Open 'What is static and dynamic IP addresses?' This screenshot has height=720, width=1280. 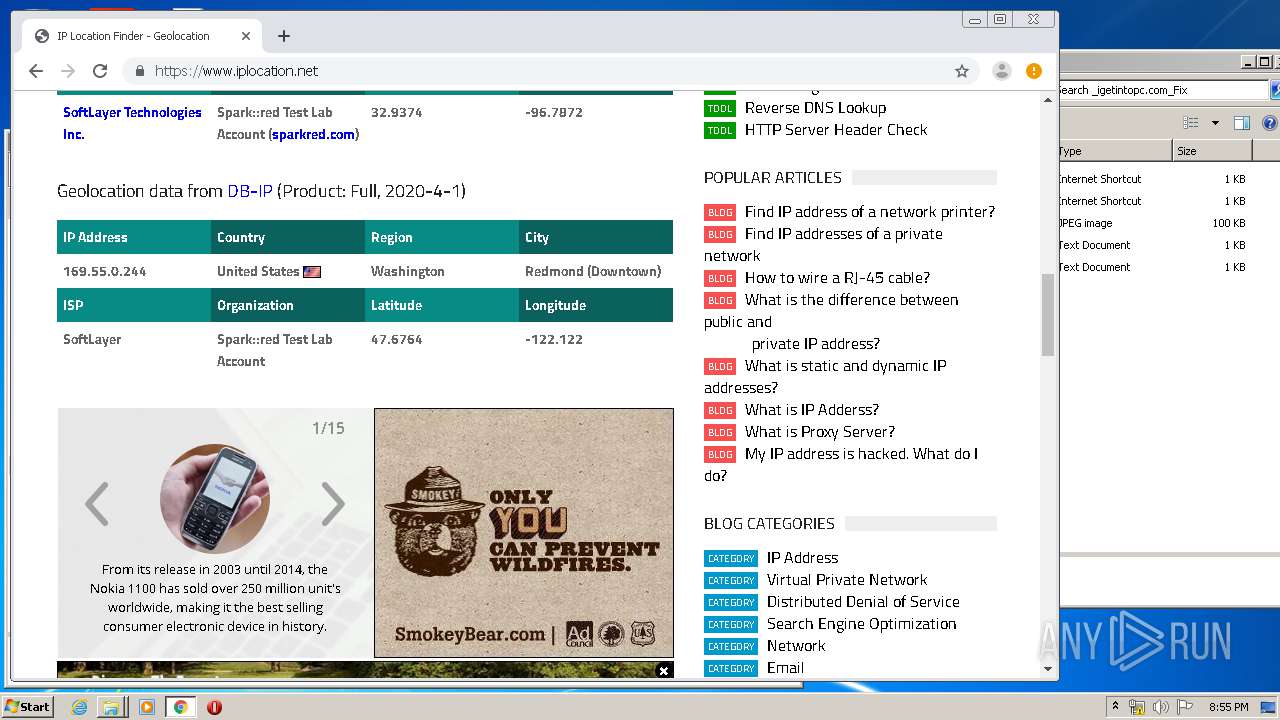tap(845, 366)
